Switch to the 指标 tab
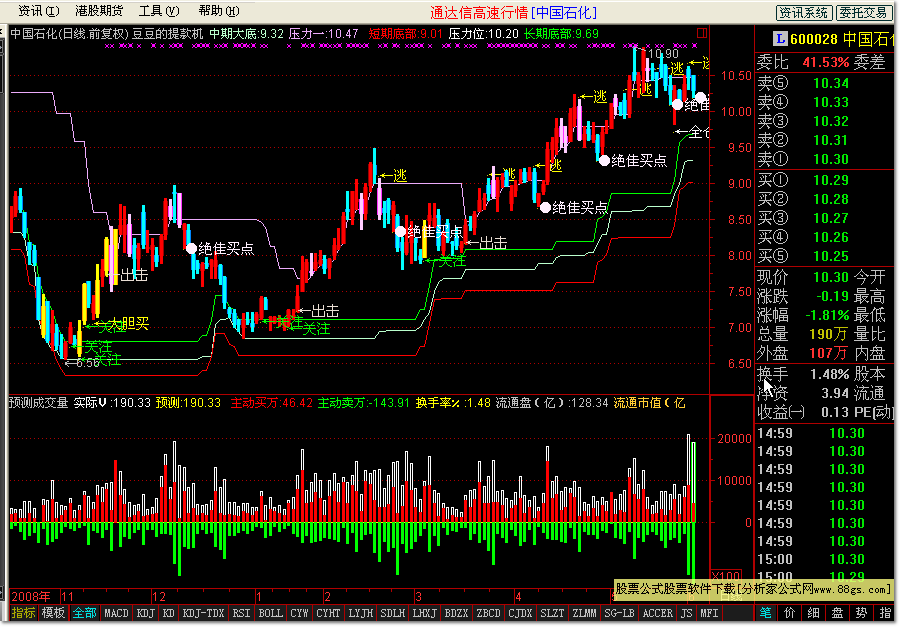 click(x=24, y=613)
